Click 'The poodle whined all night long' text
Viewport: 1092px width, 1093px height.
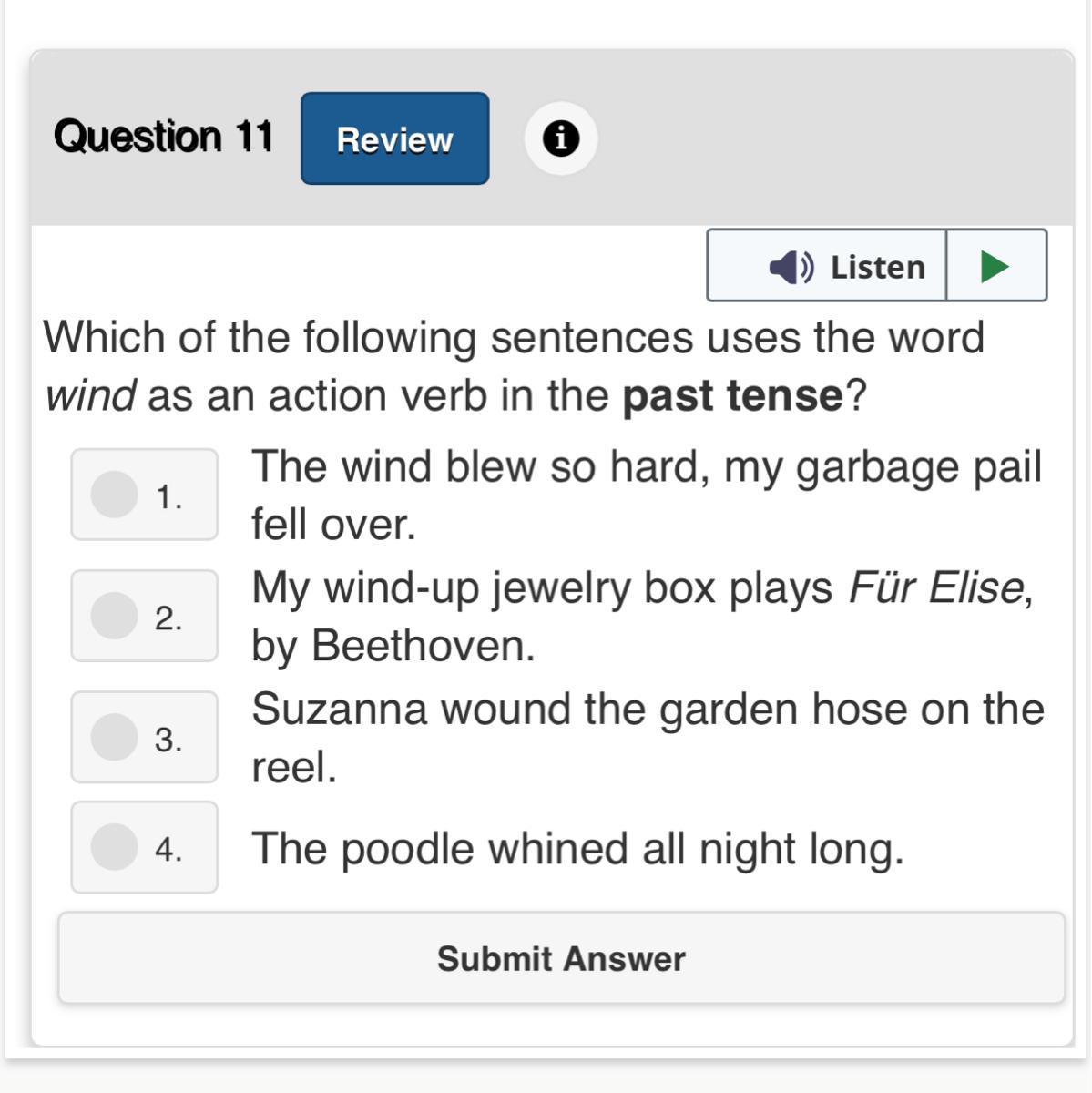point(577,849)
